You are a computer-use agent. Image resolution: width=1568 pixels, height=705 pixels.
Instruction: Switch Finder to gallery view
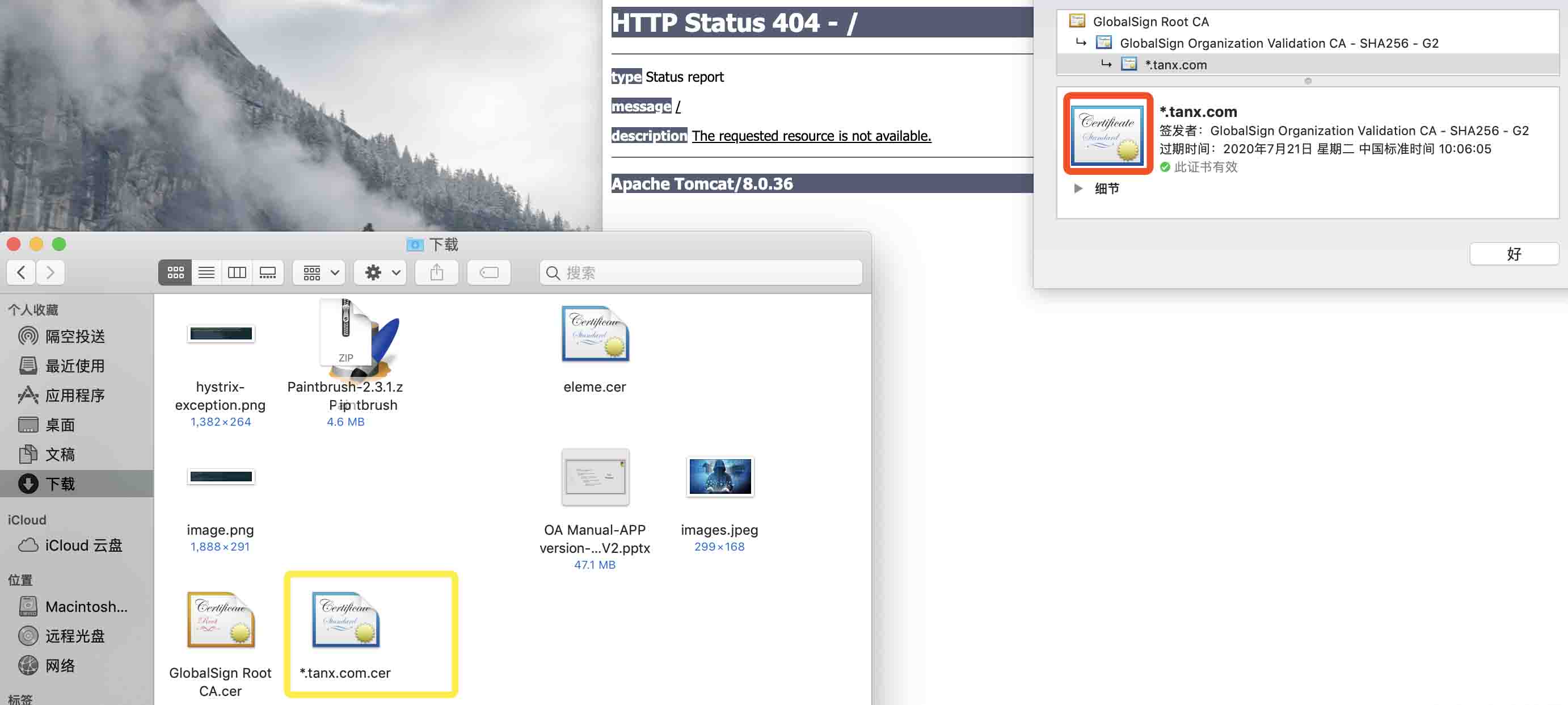[x=268, y=272]
